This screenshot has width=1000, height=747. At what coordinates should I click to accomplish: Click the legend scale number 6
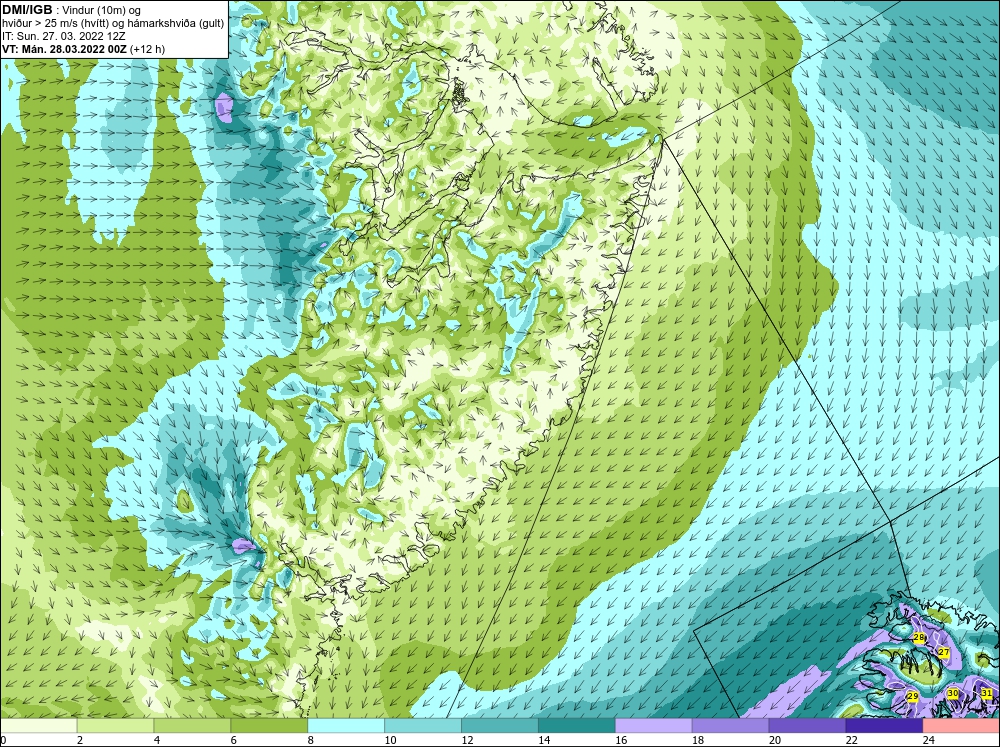(234, 740)
